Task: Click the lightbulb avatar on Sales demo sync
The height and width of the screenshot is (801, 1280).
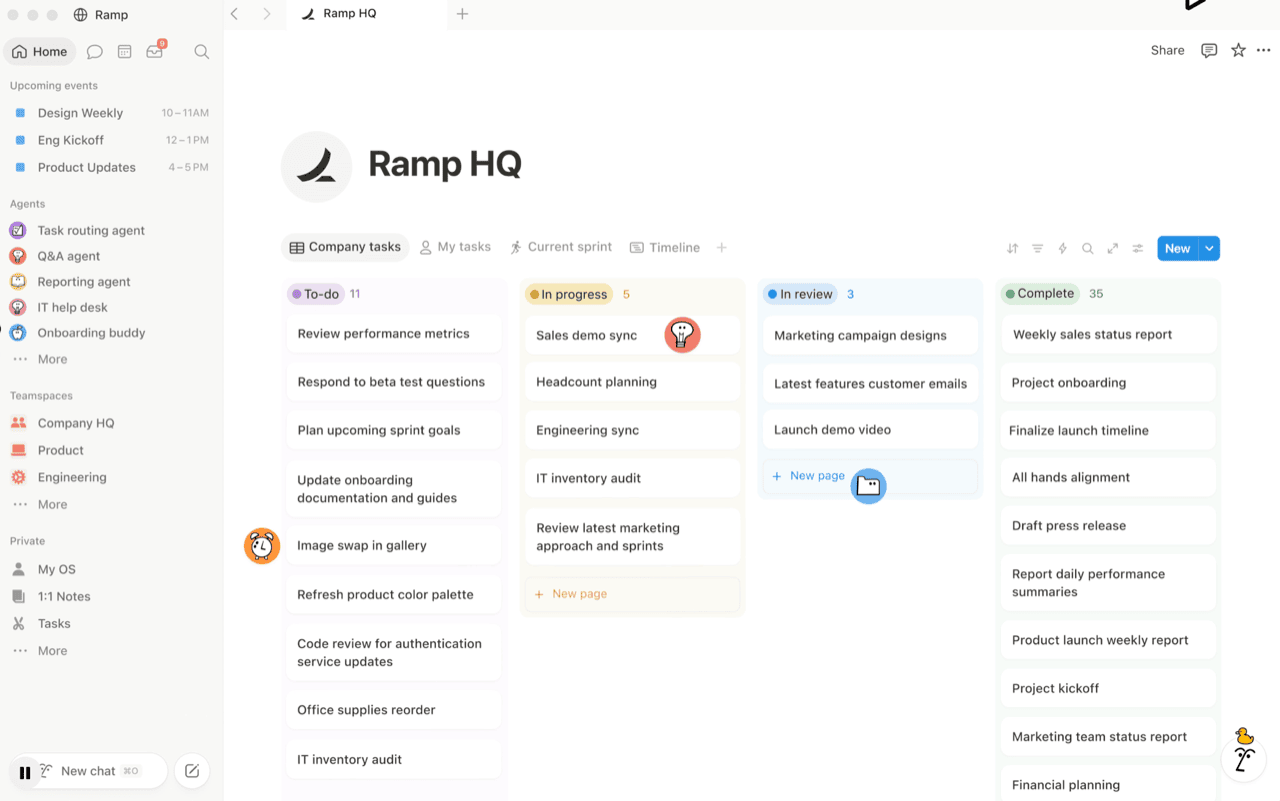Action: pos(682,334)
